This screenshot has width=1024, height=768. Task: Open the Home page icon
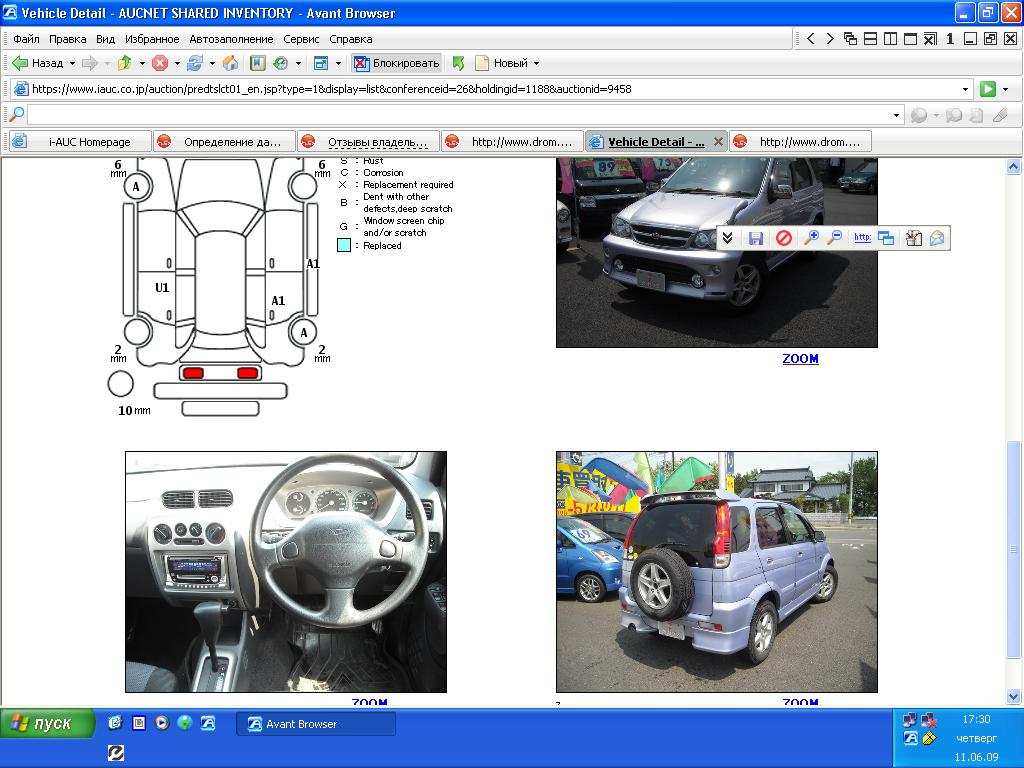230,63
